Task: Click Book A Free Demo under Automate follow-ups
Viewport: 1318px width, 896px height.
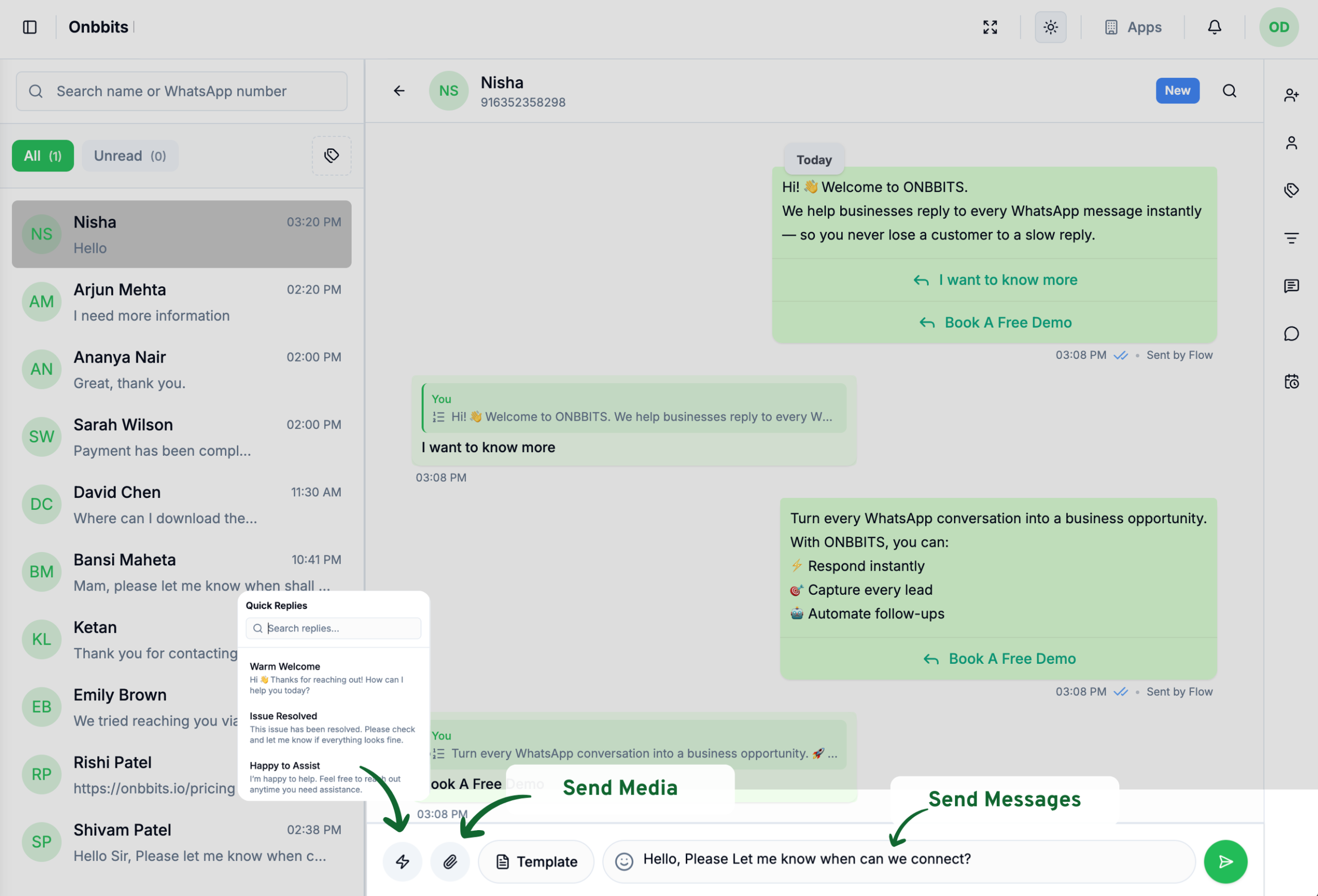Action: pos(999,659)
